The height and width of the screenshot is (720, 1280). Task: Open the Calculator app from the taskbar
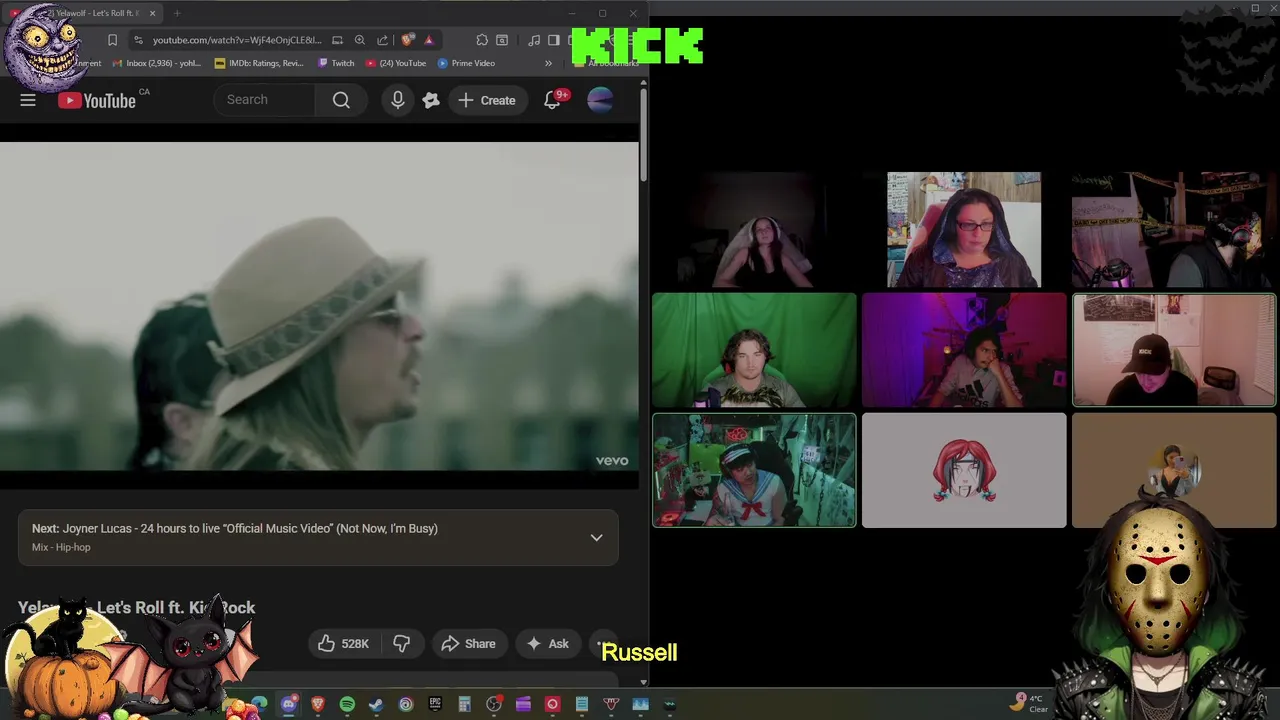tap(464, 704)
